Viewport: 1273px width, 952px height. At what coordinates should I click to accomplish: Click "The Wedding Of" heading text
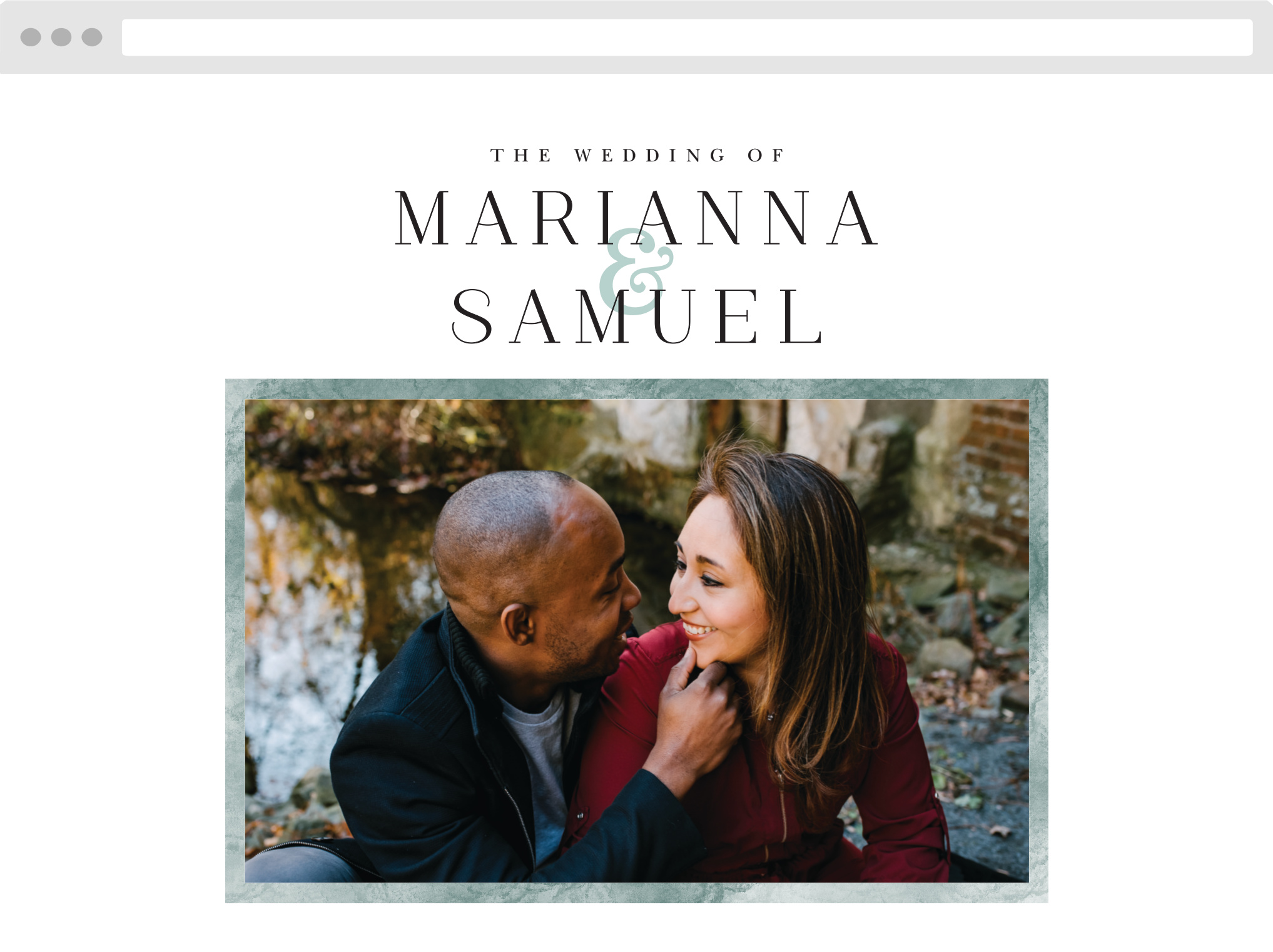(x=637, y=155)
